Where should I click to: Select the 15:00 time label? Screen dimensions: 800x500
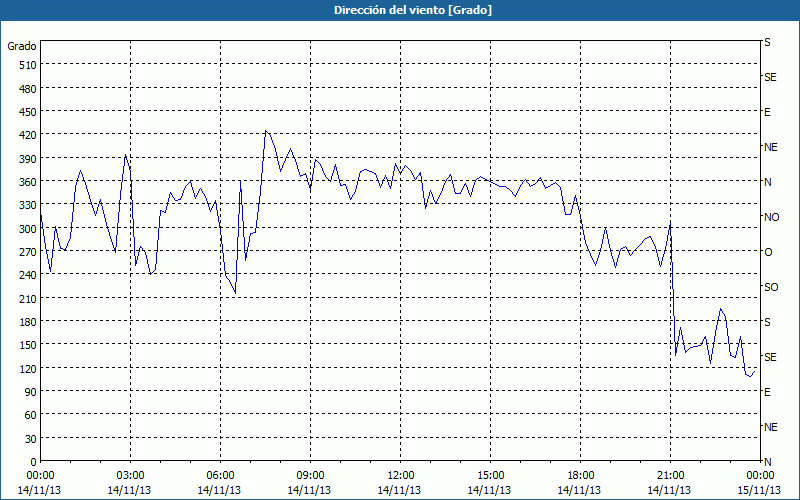coord(490,476)
